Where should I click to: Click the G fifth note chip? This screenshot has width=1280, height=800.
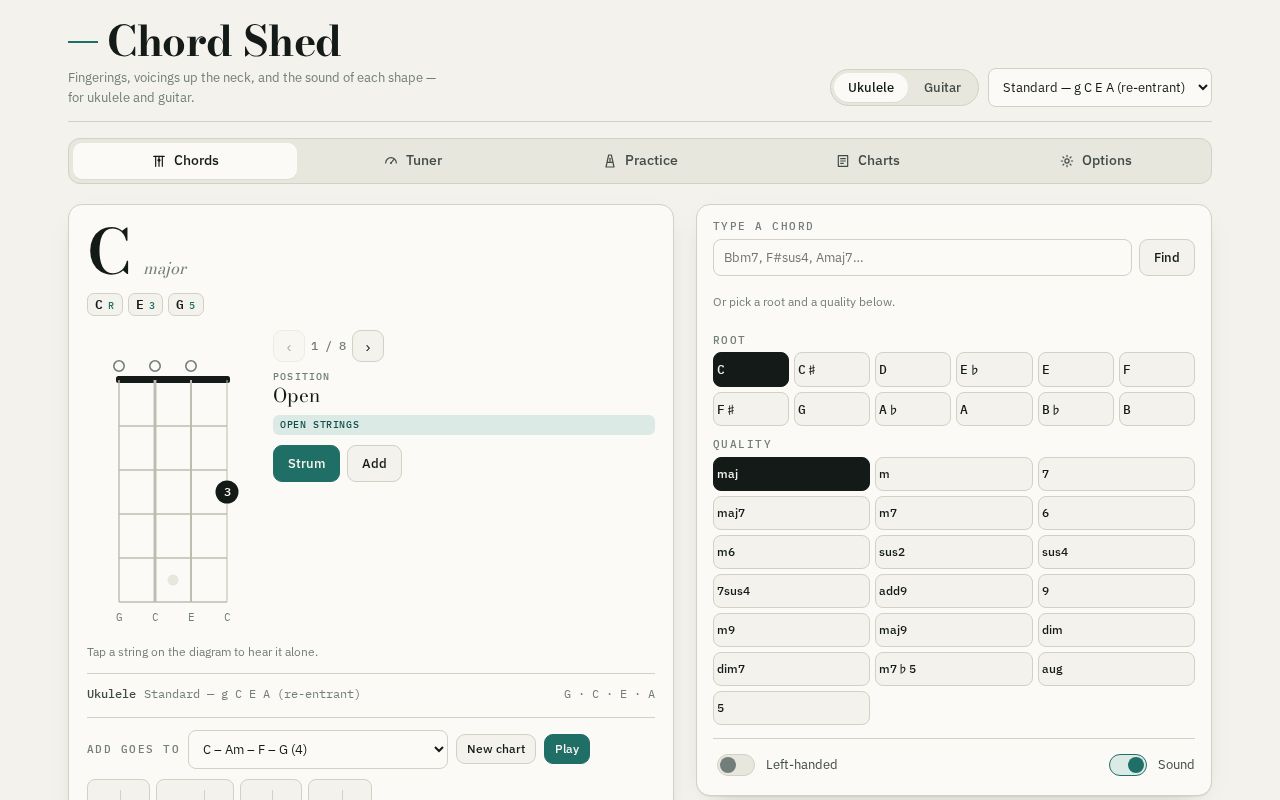(x=186, y=305)
